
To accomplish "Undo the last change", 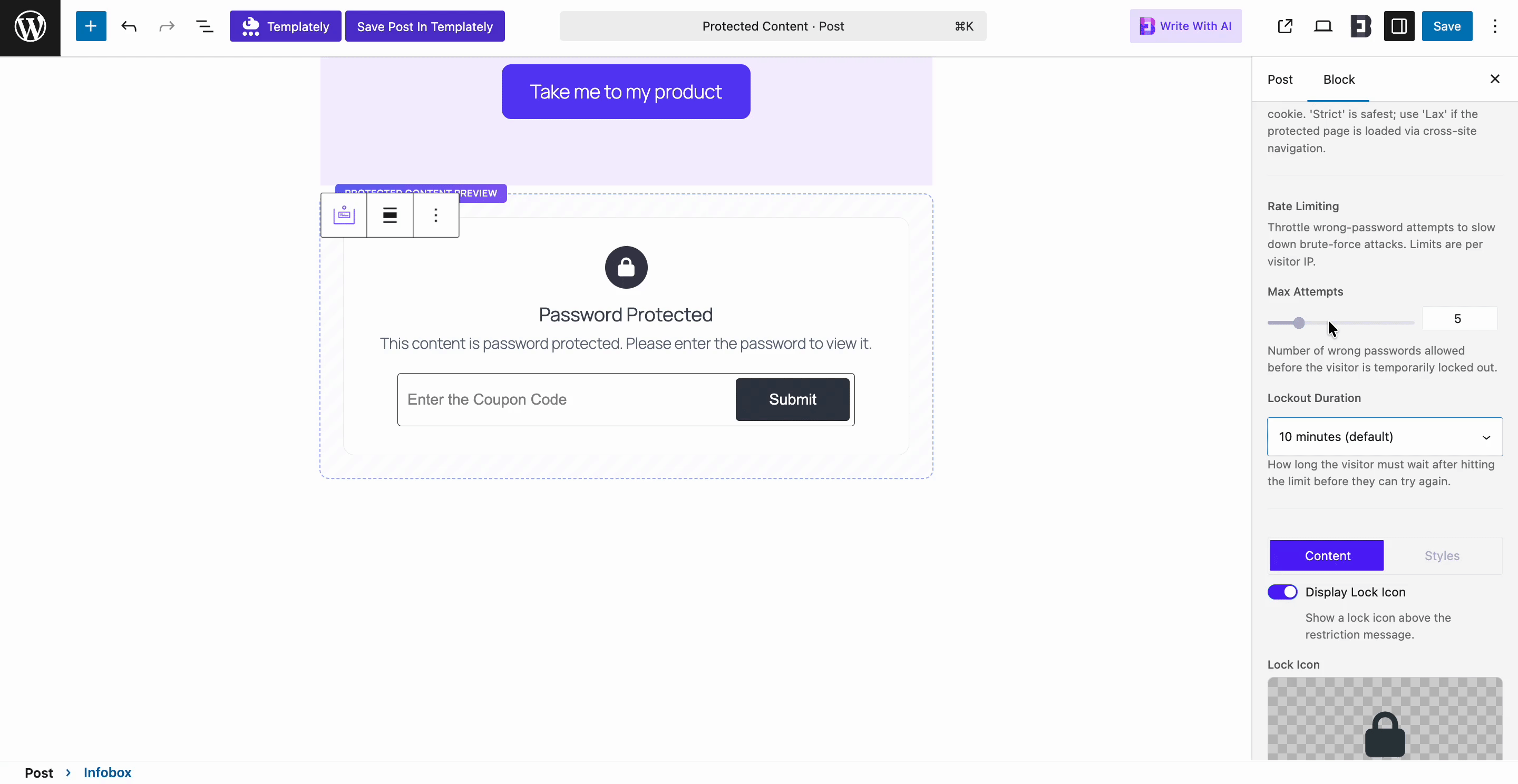I will (129, 26).
